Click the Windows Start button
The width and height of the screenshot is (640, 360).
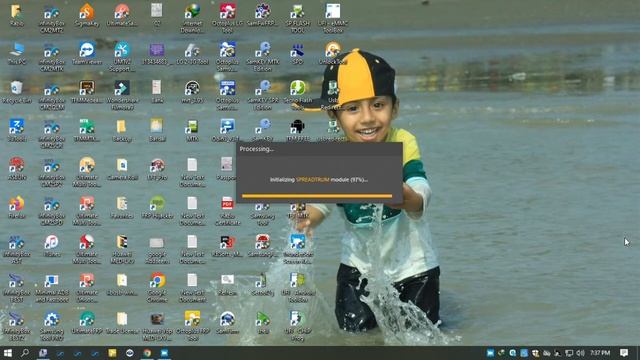[7, 353]
